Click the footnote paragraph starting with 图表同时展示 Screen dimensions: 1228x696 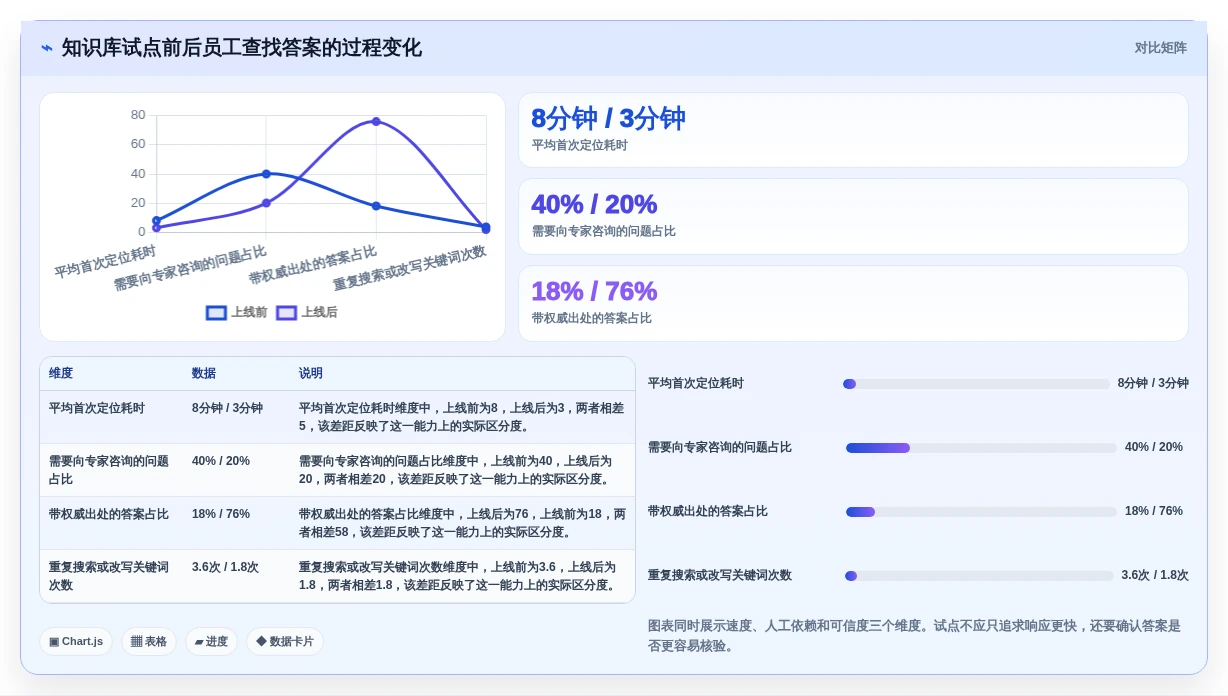pos(914,636)
